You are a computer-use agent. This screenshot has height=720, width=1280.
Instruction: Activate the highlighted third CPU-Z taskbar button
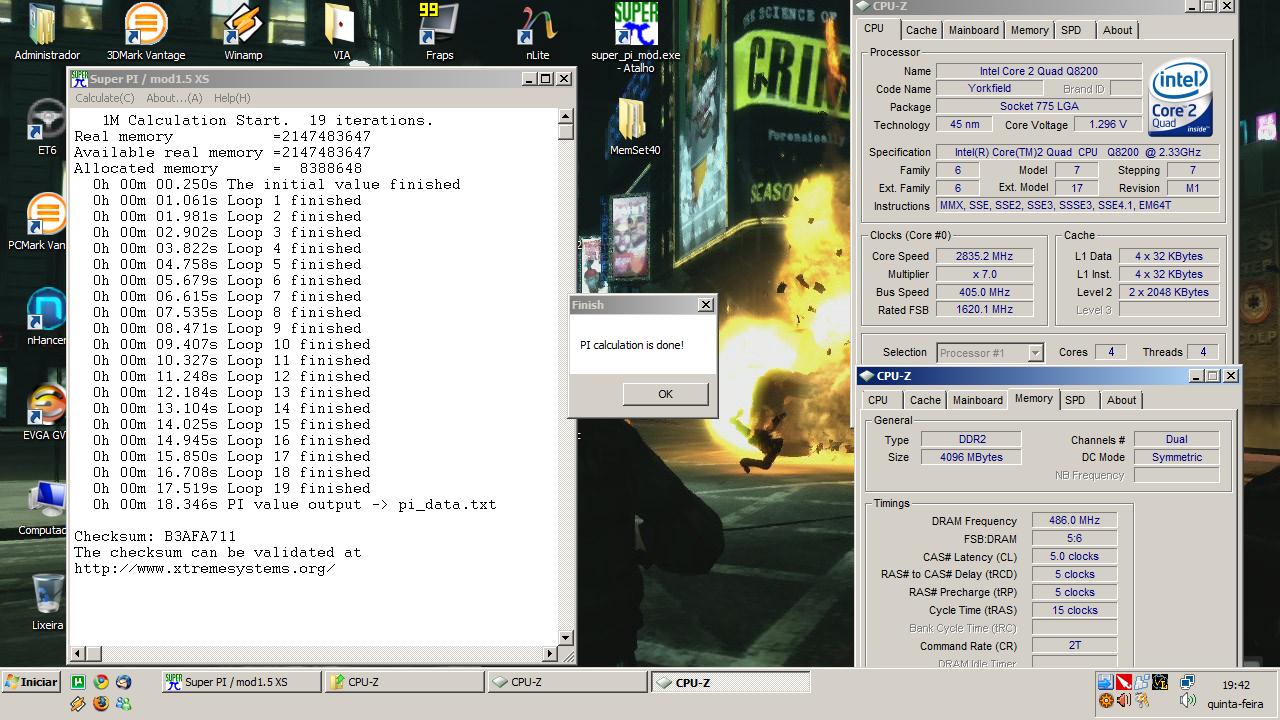tap(731, 682)
